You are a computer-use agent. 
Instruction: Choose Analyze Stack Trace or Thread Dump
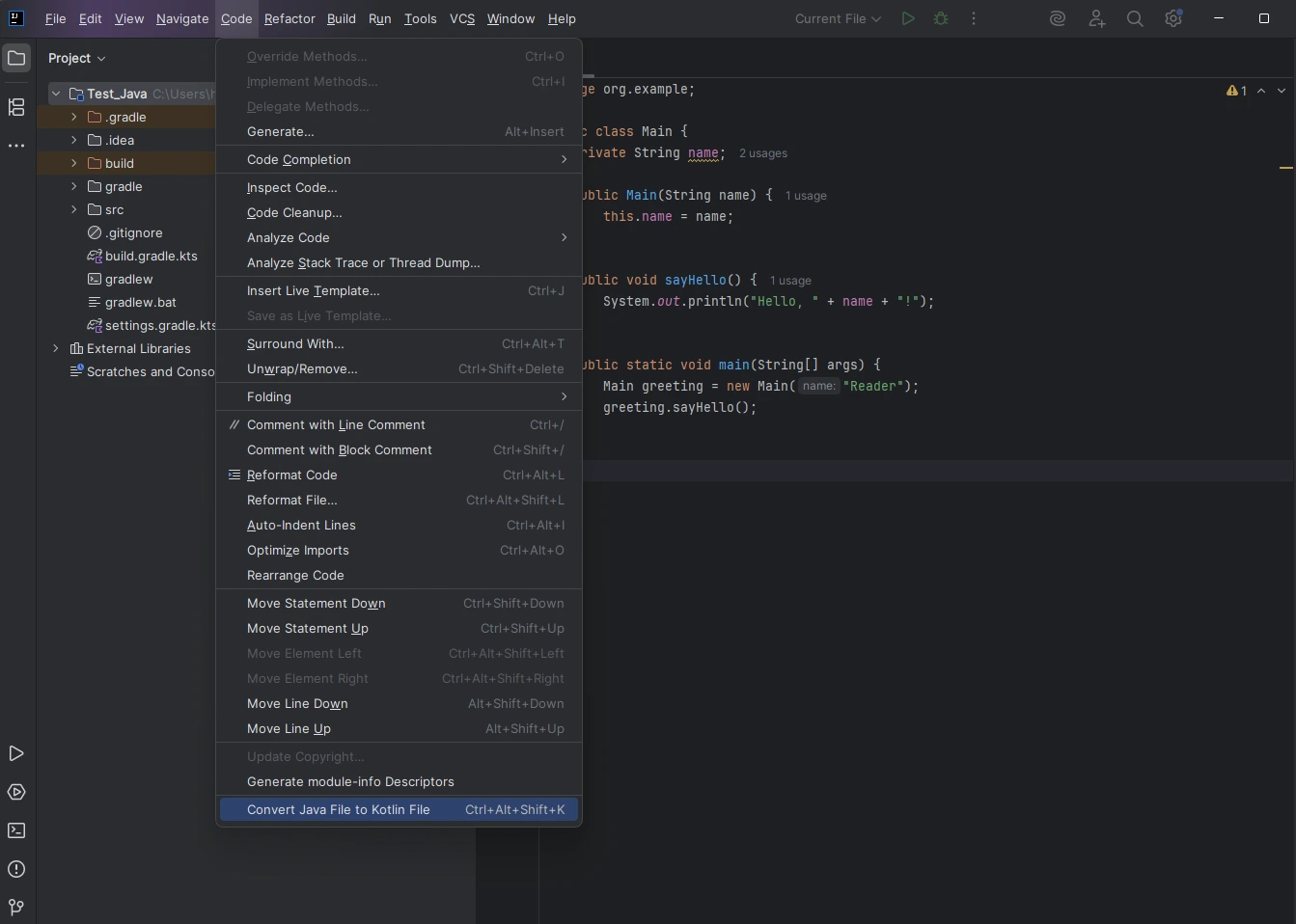pos(399,262)
